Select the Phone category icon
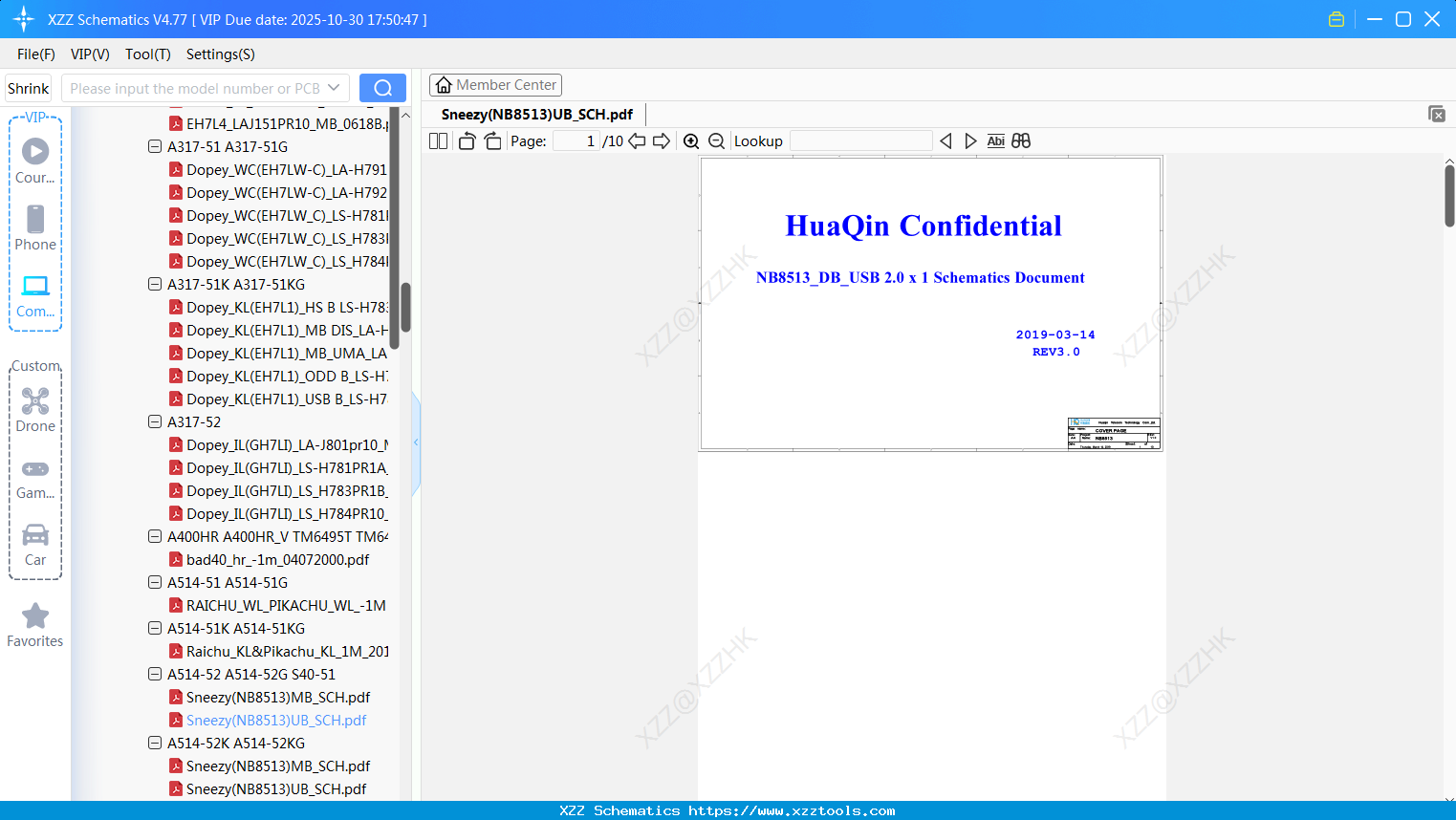Image resolution: width=1456 pixels, height=820 pixels. [x=35, y=219]
